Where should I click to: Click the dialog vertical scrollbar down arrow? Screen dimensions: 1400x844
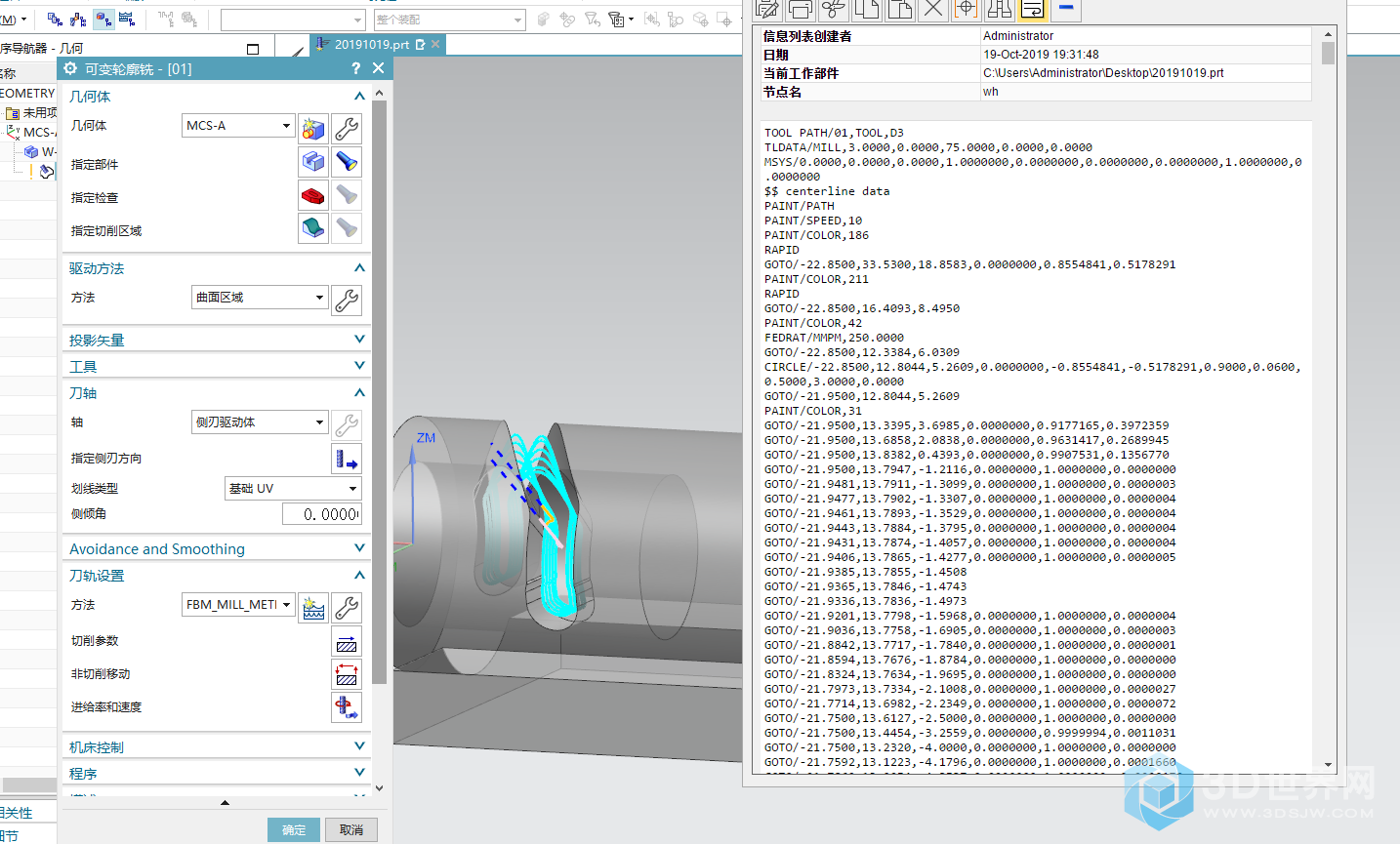(379, 788)
